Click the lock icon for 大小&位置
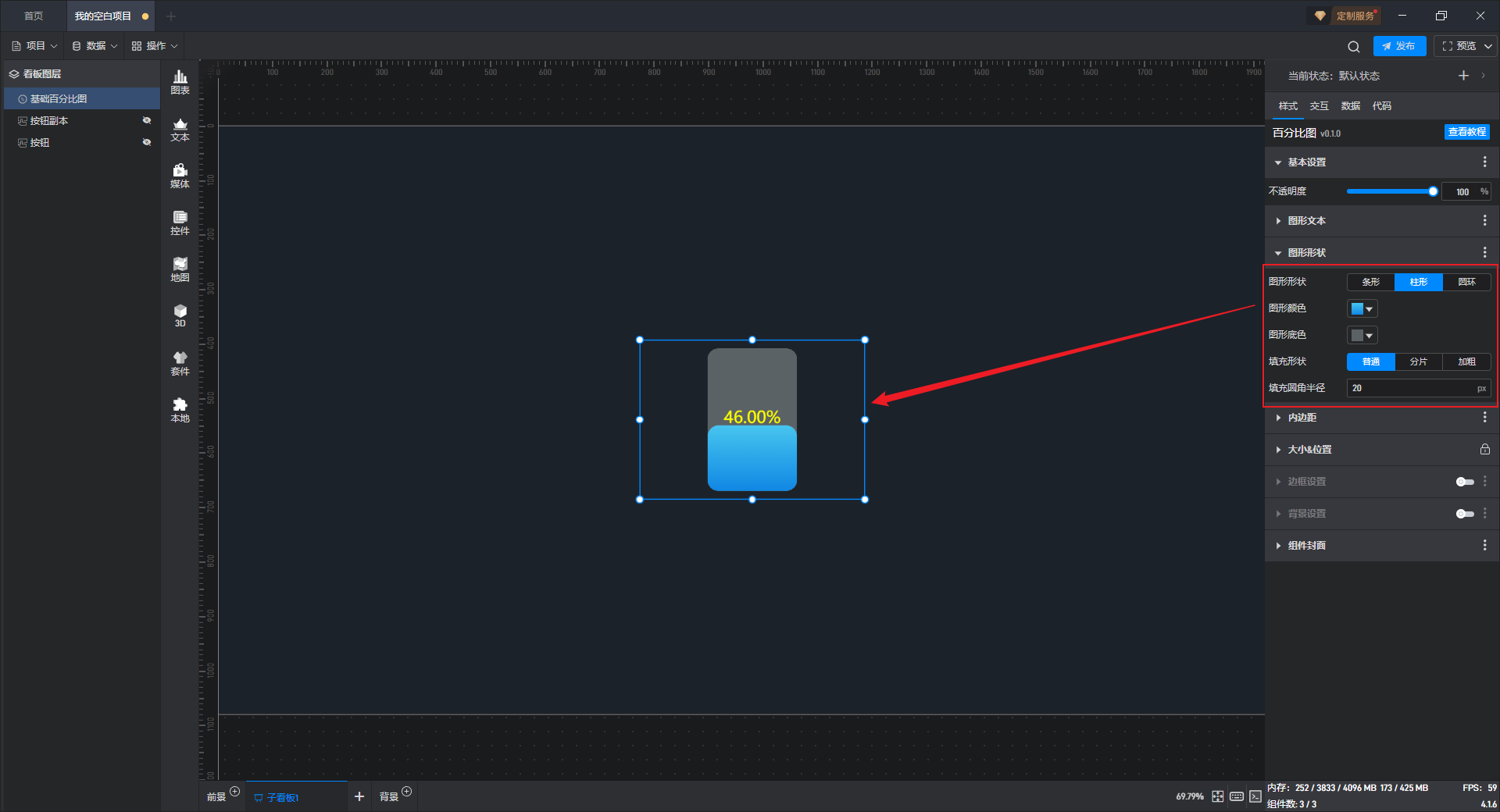This screenshot has height=812, width=1500. (x=1484, y=450)
